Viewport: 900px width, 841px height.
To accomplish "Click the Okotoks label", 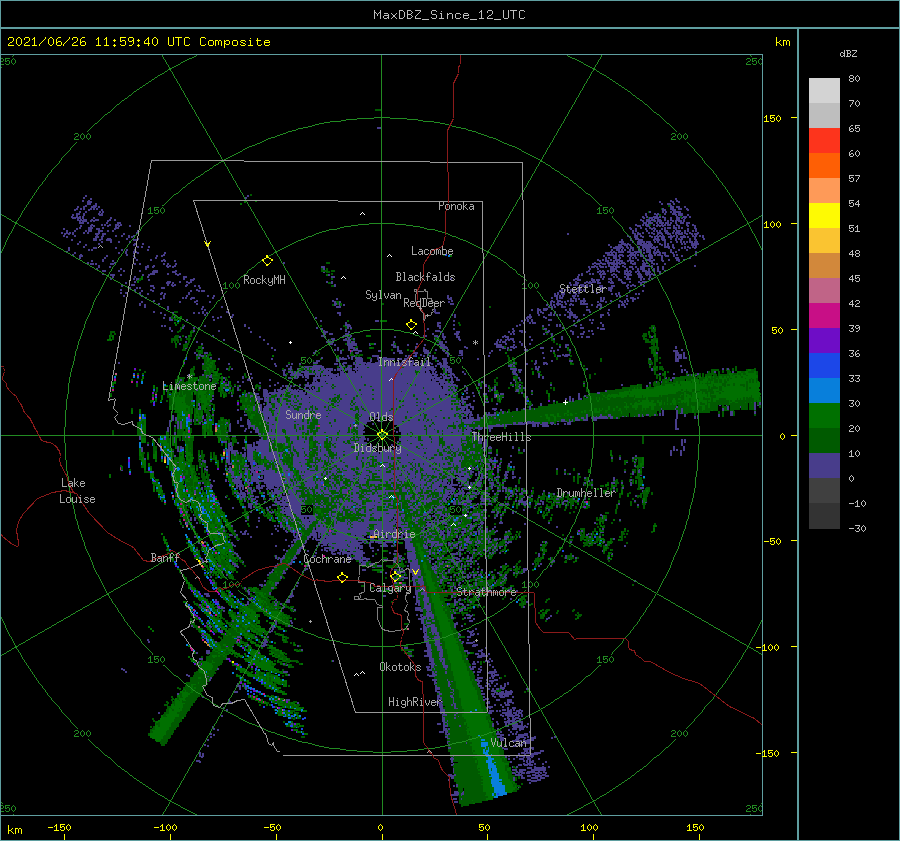I will (x=400, y=667).
